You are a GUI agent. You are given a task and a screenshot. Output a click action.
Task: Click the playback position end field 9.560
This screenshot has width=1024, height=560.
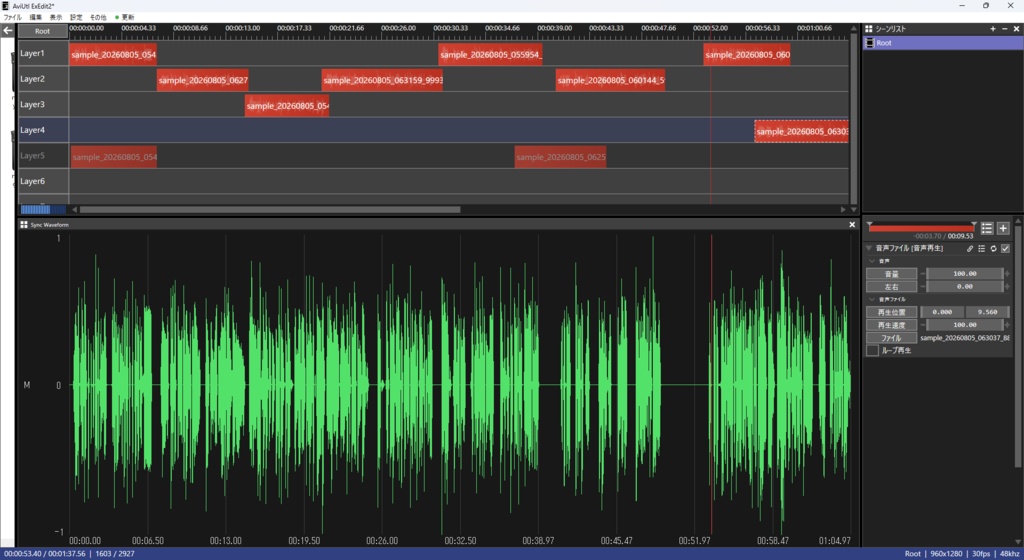click(x=987, y=312)
